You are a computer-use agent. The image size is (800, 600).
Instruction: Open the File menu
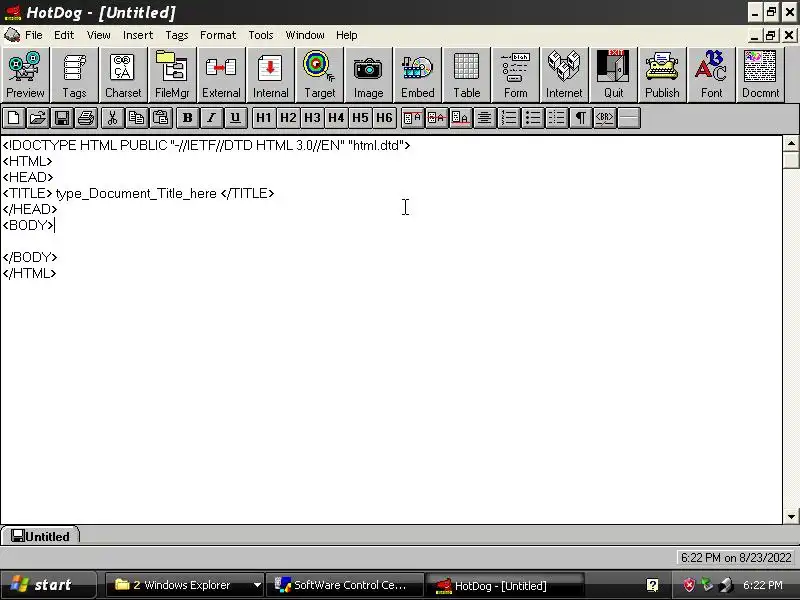(34, 35)
